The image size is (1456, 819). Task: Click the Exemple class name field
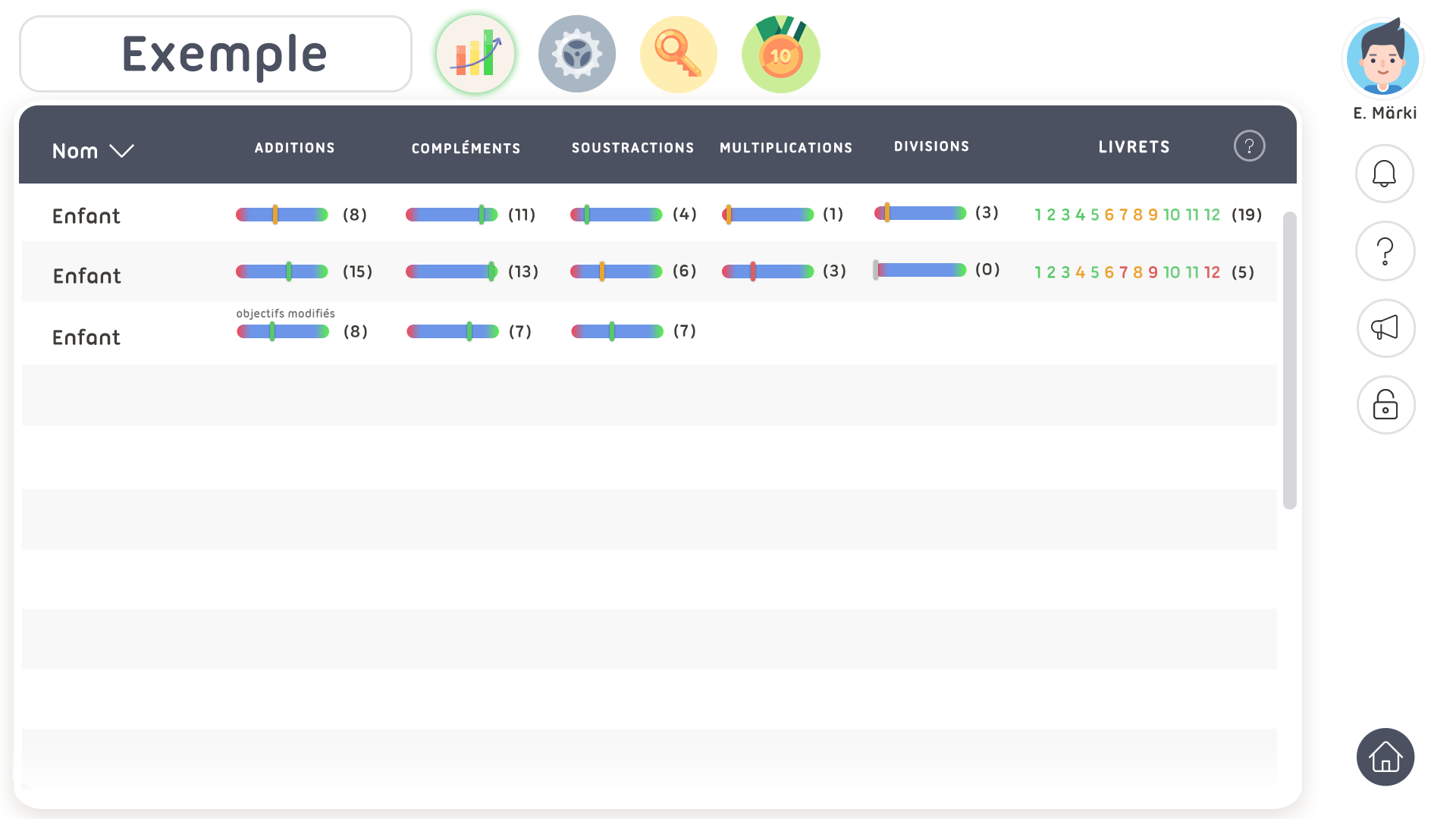[215, 55]
